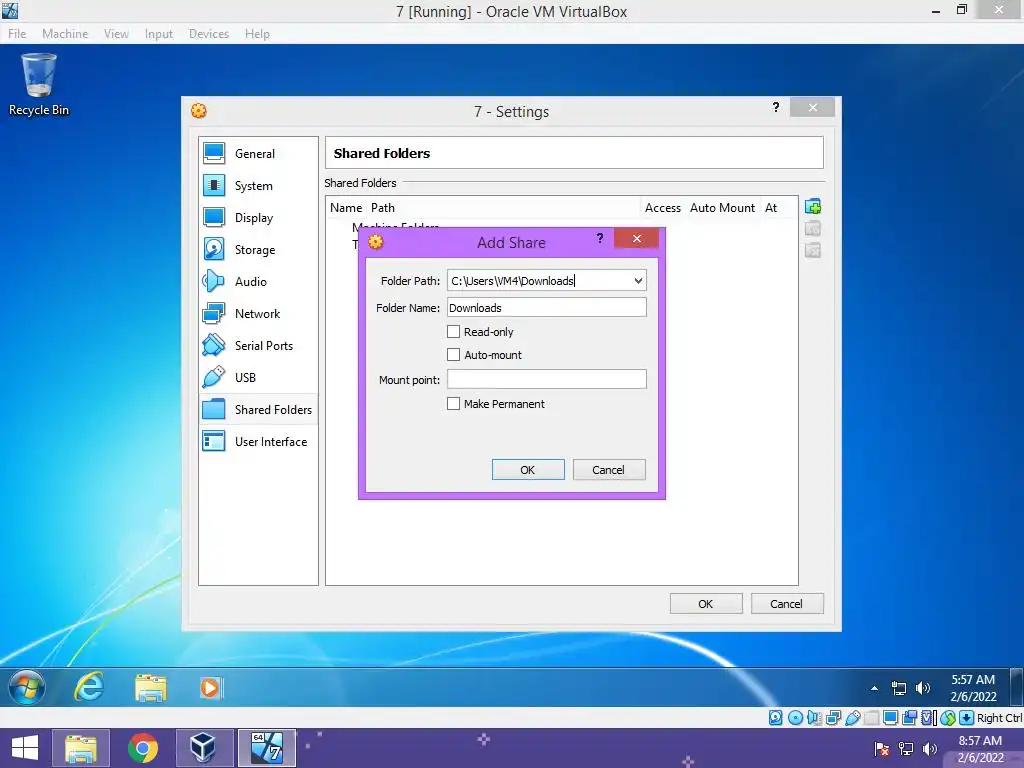Click the Auto Mount column header
The width and height of the screenshot is (1024, 768).
pyautogui.click(x=722, y=208)
